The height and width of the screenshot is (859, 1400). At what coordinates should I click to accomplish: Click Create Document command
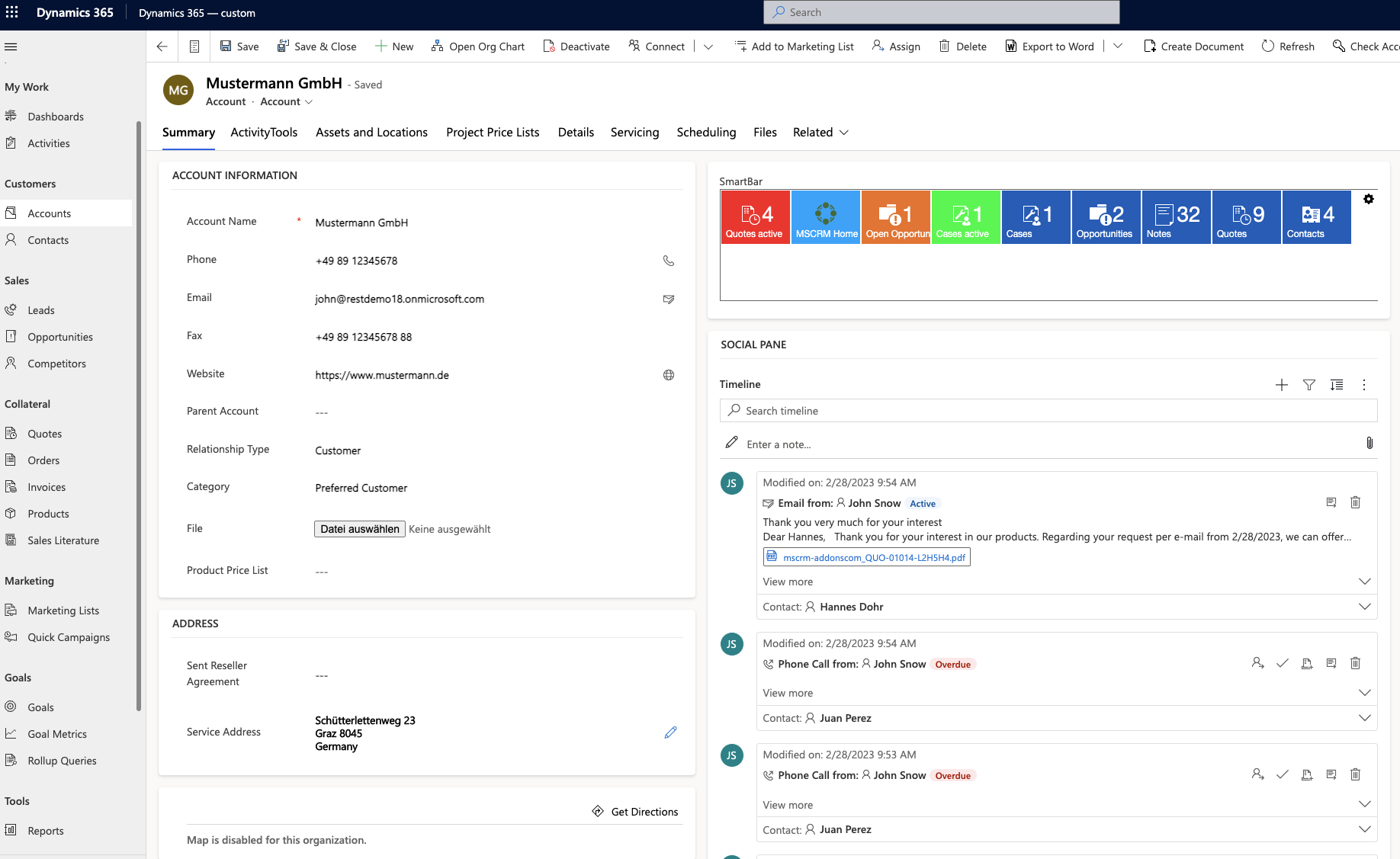click(1193, 46)
